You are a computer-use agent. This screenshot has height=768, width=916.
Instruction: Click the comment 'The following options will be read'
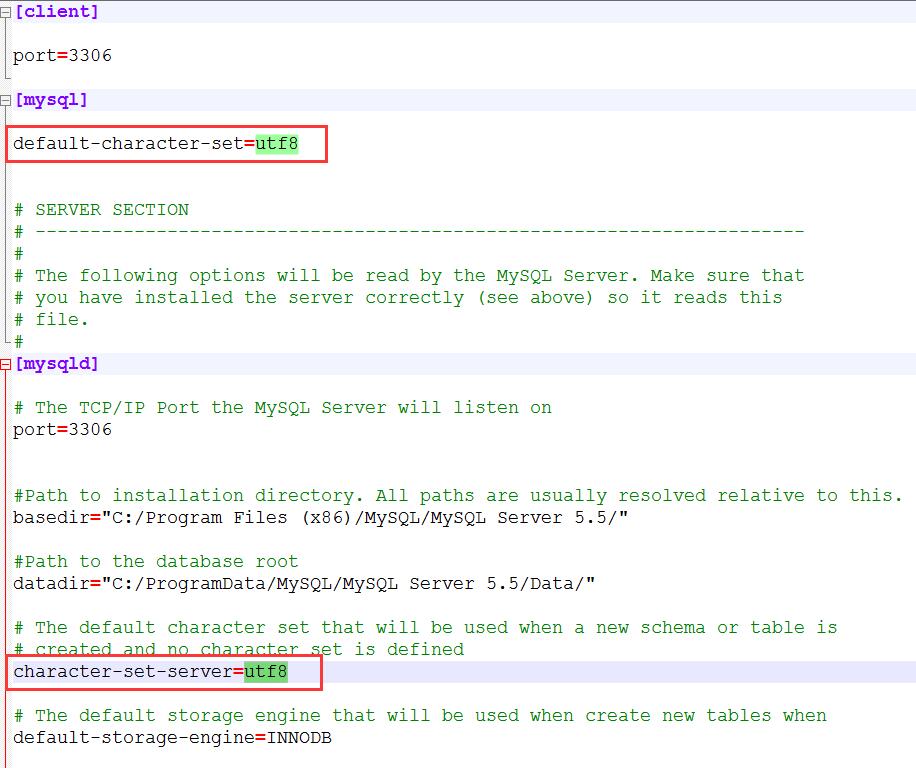[x=409, y=276]
